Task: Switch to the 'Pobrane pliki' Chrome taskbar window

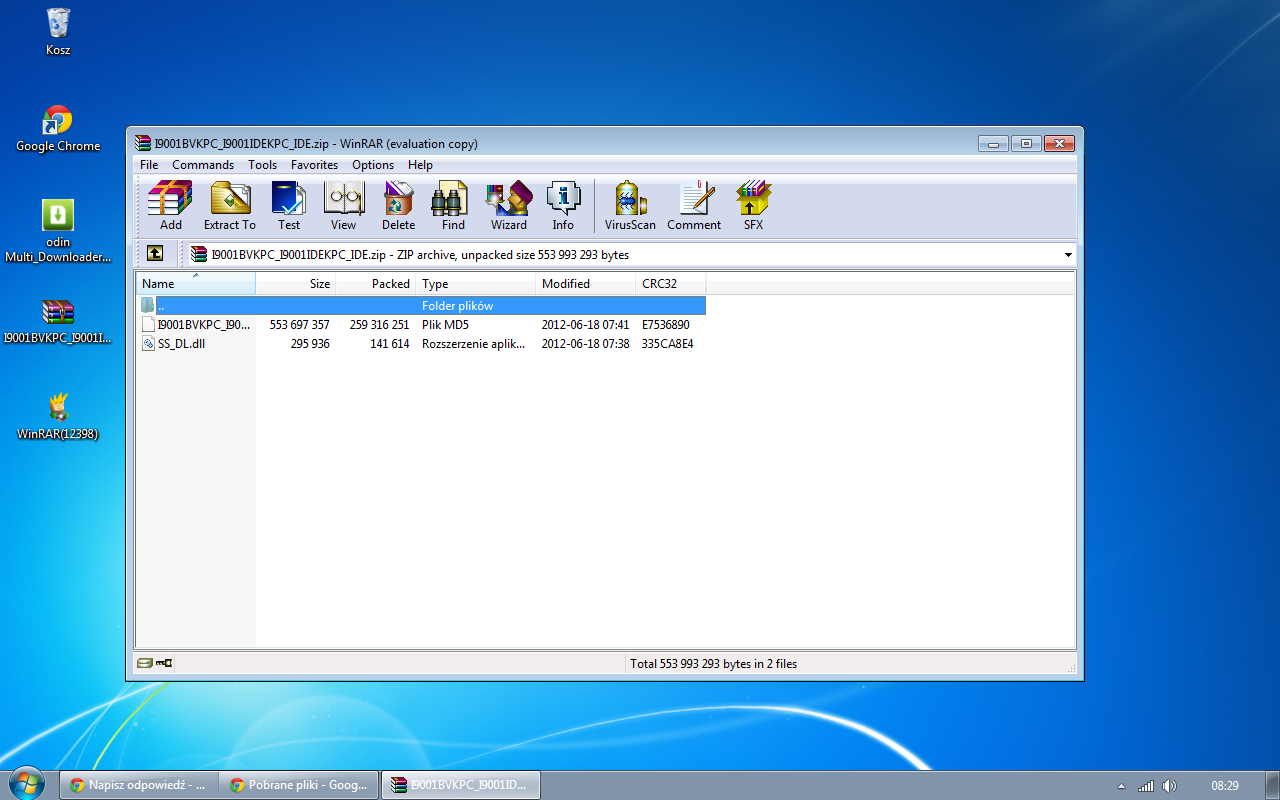Action: (300, 785)
